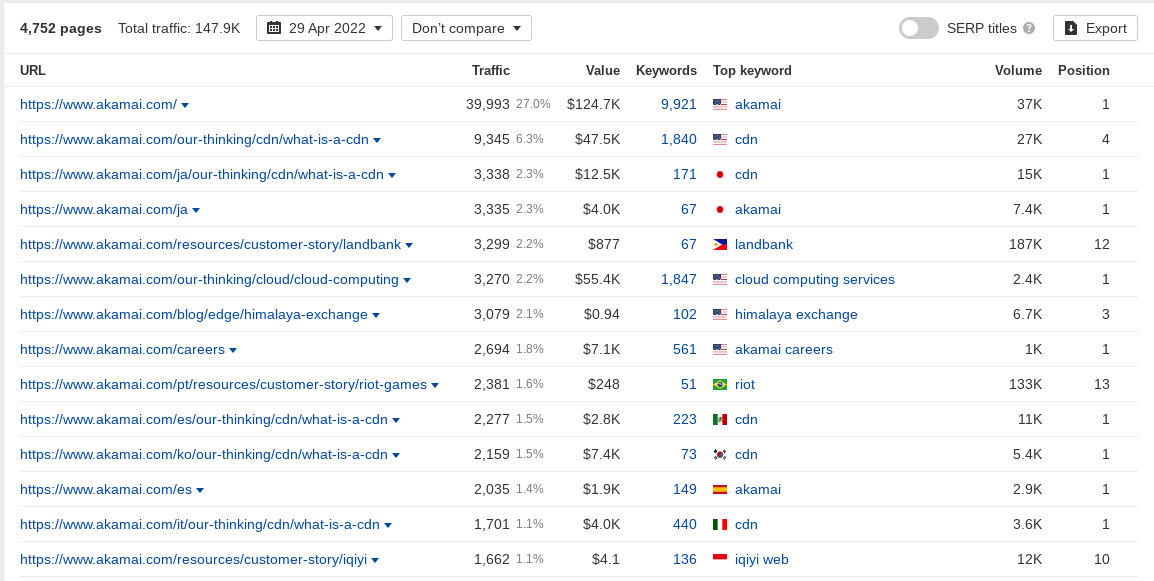Click the Philippines flag next to landbank
The height and width of the screenshot is (581, 1154).
pos(720,244)
